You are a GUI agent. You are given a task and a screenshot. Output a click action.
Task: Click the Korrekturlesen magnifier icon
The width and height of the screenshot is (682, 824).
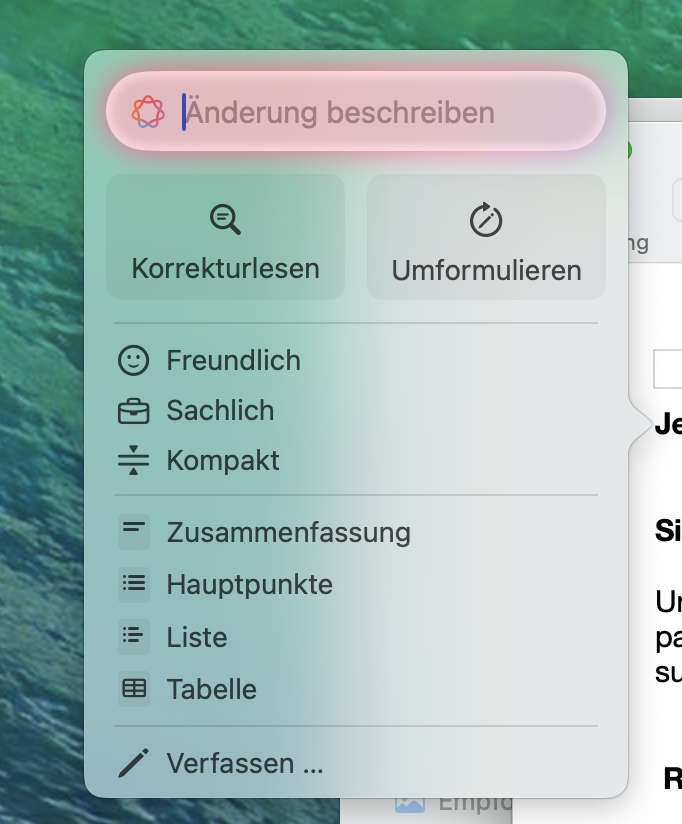point(225,219)
